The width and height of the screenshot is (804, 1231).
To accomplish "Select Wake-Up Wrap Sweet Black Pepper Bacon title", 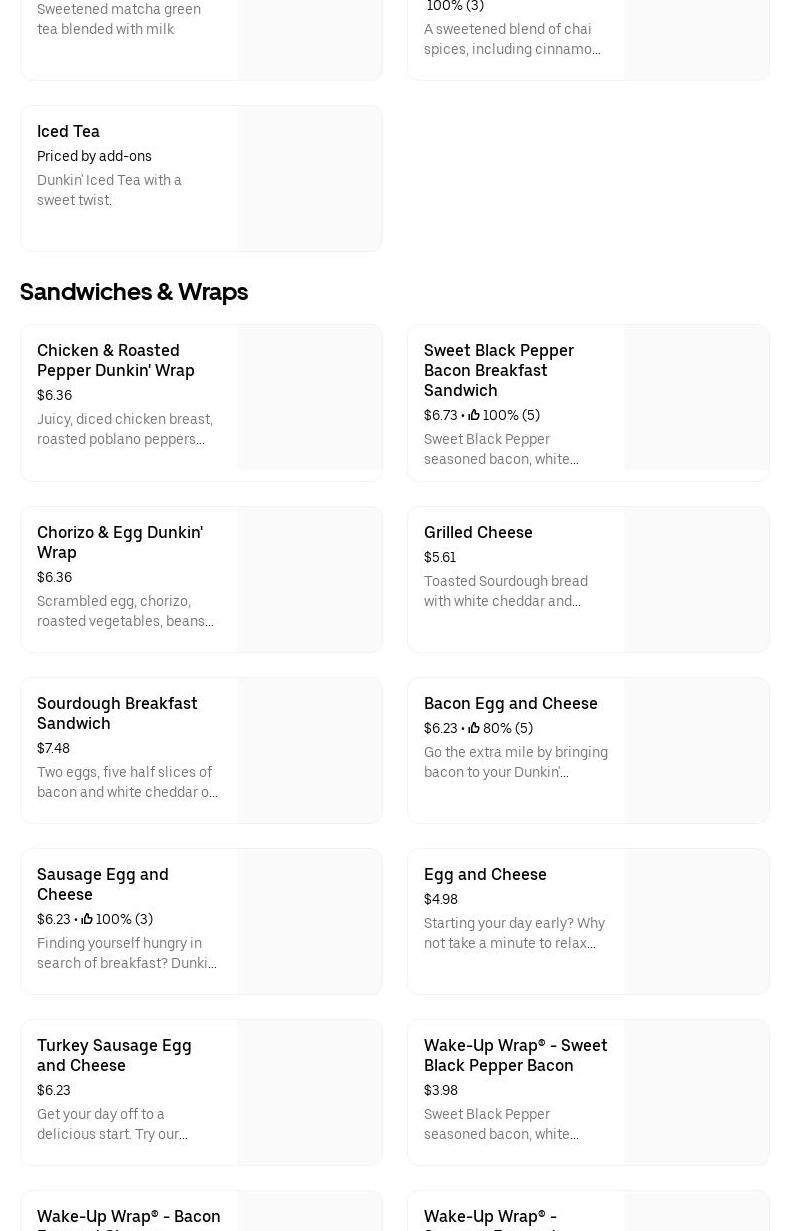I will pos(515,1055).
